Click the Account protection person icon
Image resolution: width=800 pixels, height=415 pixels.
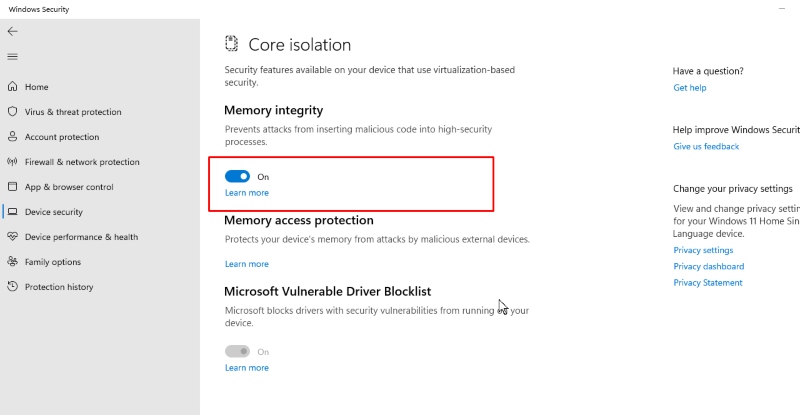point(12,136)
